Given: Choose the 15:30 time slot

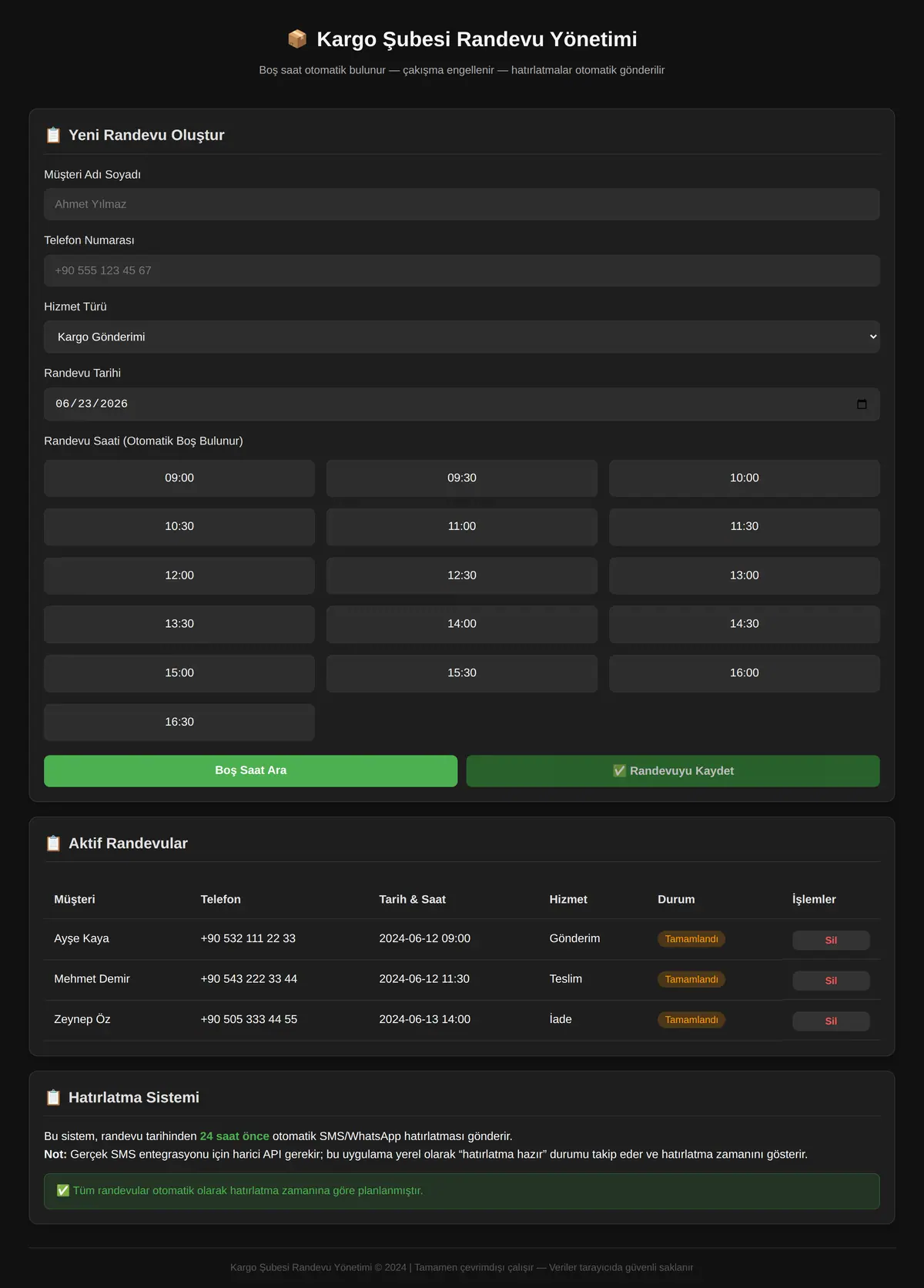Looking at the screenshot, I should click(462, 673).
